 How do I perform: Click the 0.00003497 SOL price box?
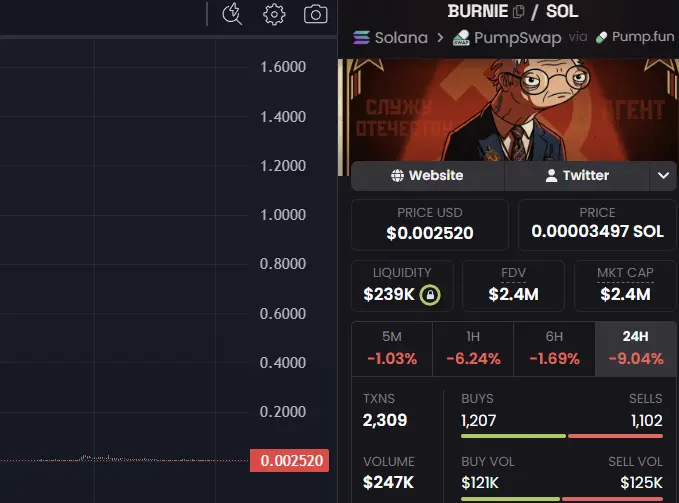point(597,225)
